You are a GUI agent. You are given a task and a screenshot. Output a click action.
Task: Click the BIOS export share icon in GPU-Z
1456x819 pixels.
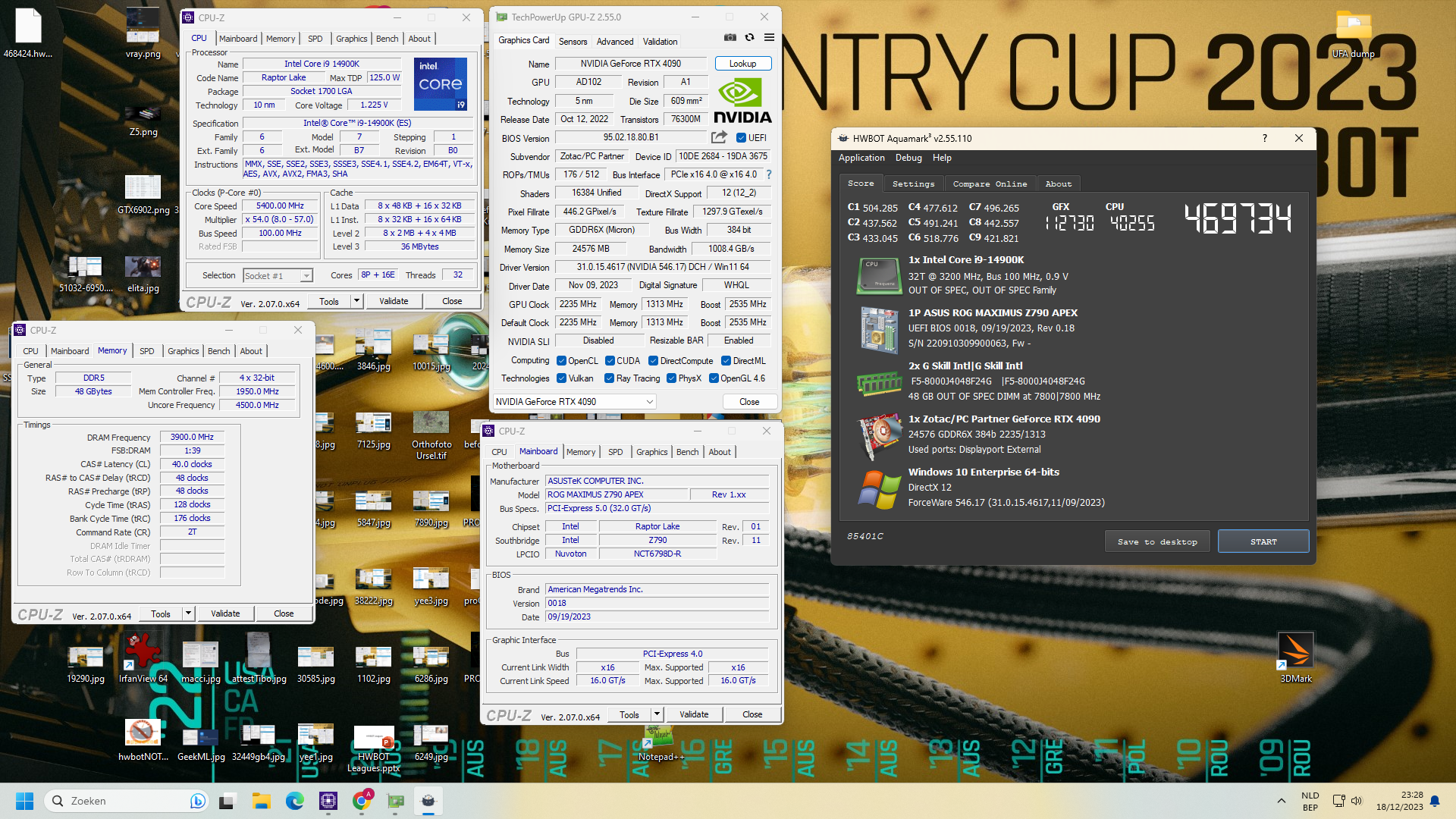click(x=719, y=137)
